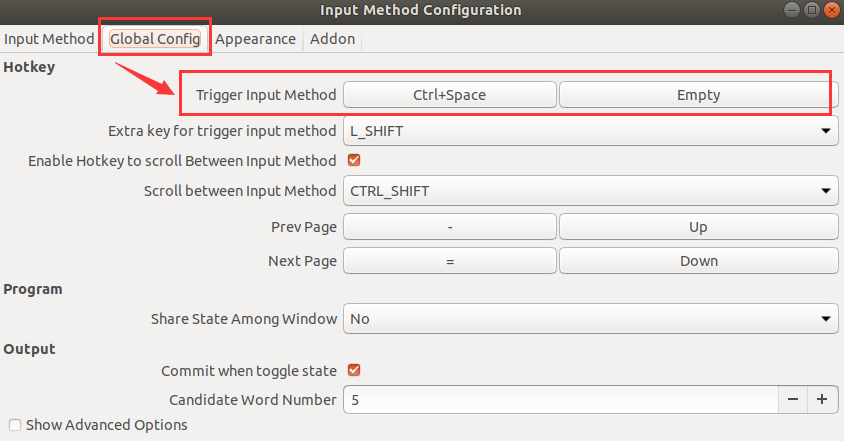Click the Empty second trigger hotkey button
Viewport: 844px width, 441px height.
tap(697, 95)
